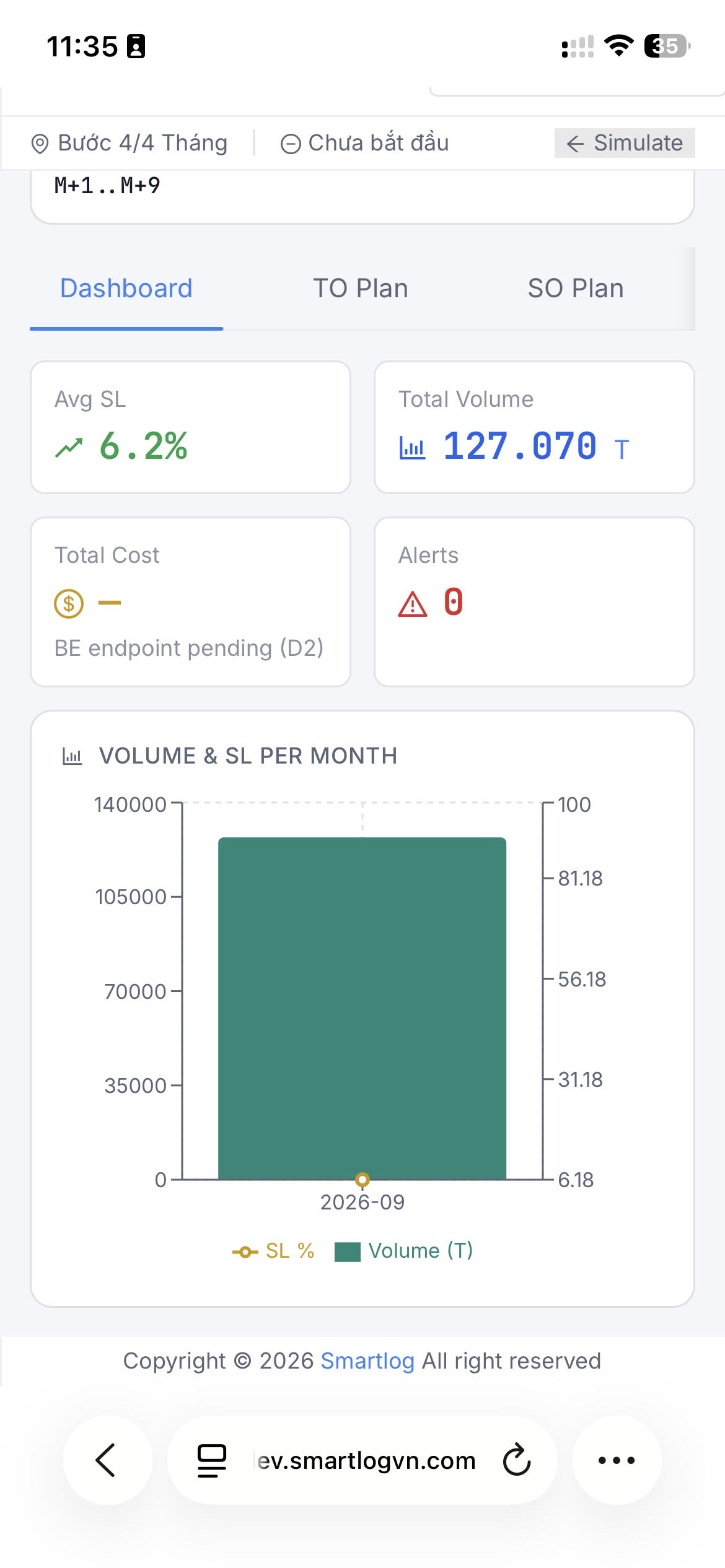Click the chart icon next to VOLUME & SL PER MONTH
Image resolution: width=725 pixels, height=1568 pixels.
72,756
